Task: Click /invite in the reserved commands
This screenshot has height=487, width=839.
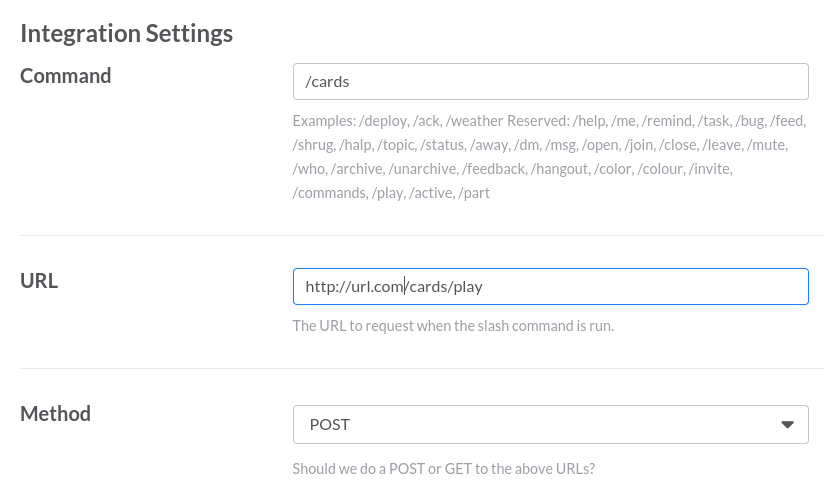Action: [710, 169]
